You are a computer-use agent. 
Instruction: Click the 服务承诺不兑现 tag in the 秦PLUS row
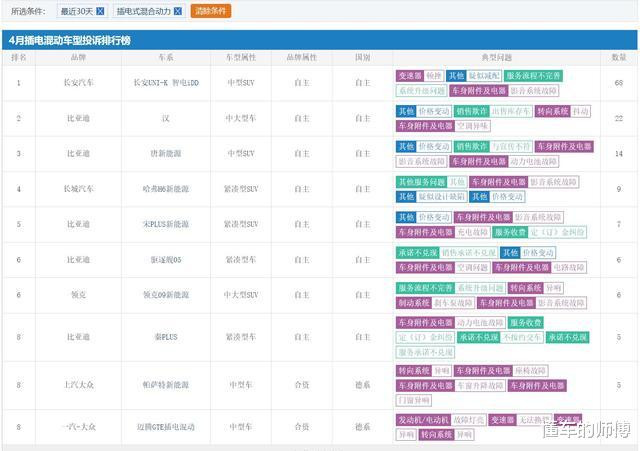click(425, 352)
